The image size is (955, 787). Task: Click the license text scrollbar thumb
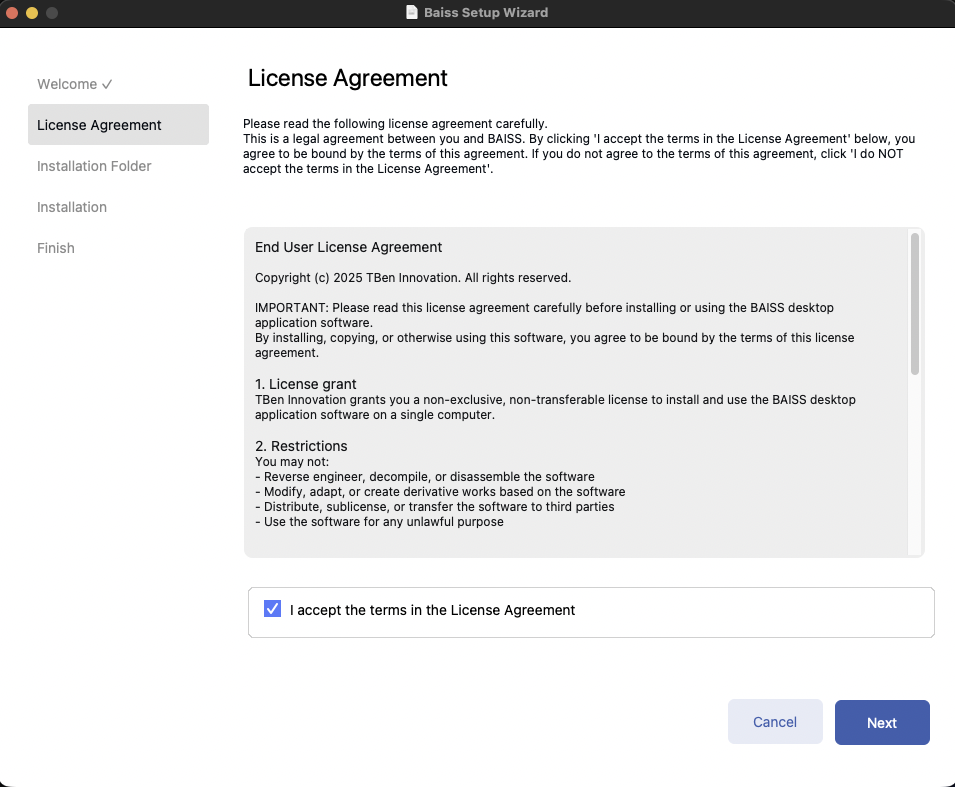click(x=914, y=303)
